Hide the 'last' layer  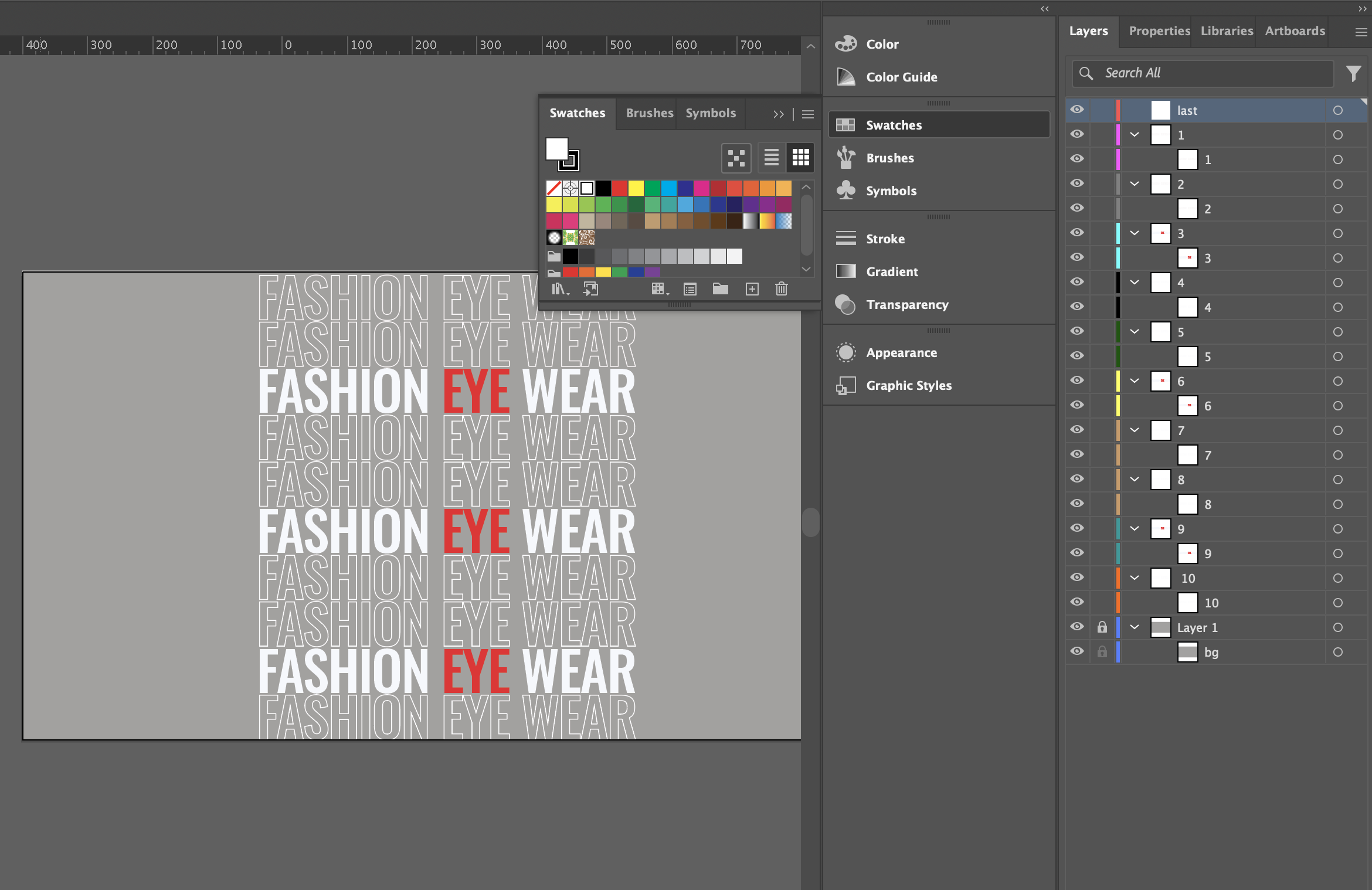coord(1077,110)
